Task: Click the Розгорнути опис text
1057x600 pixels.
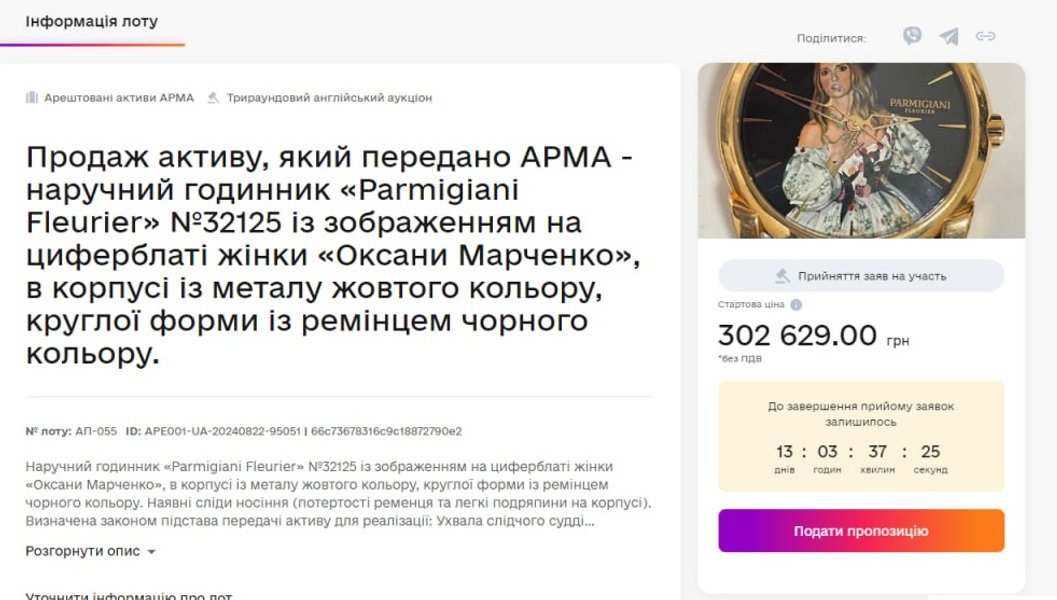Action: (x=83, y=551)
